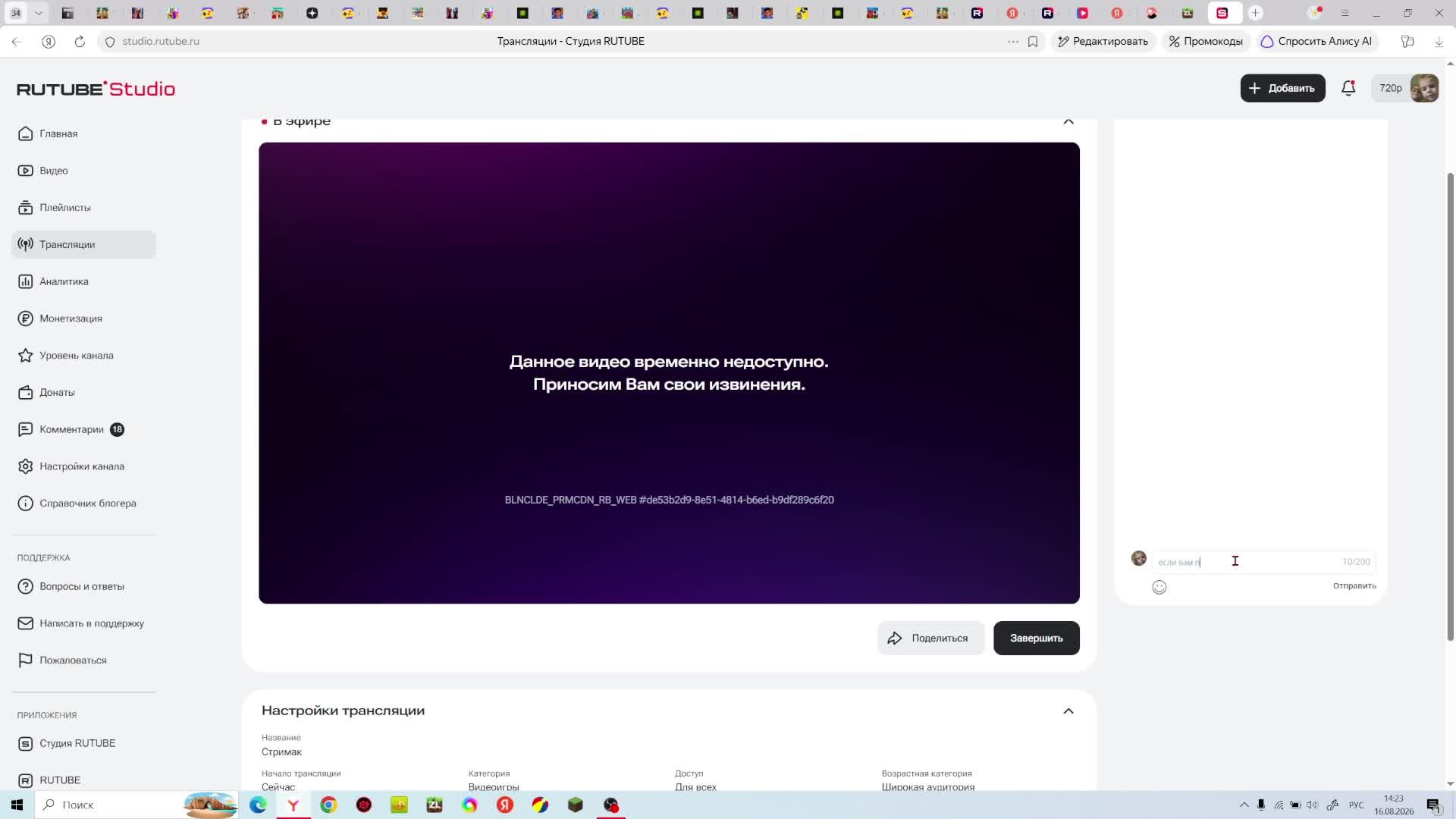The height and width of the screenshot is (819, 1456).
Task: Click the Уровень канала star icon
Action: click(25, 355)
